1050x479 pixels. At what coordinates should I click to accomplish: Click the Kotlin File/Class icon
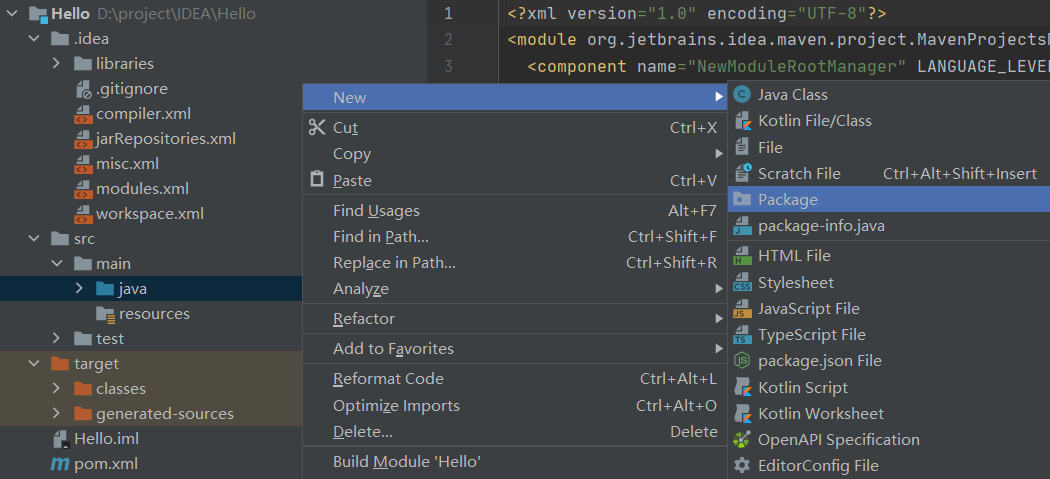[x=741, y=121]
